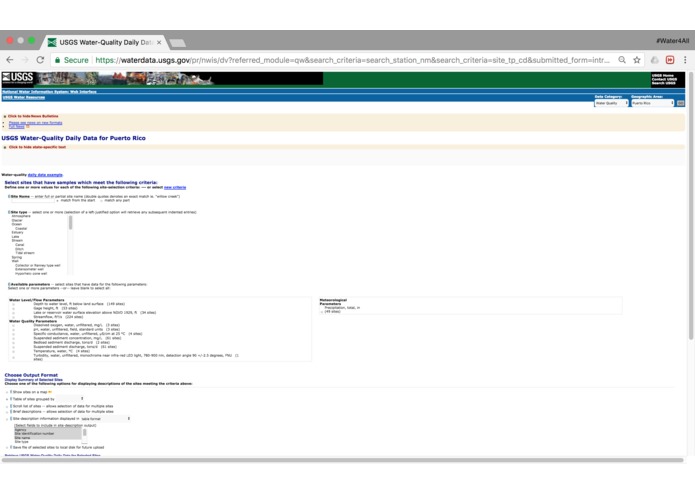Reload the current page
Screen dimensions: 695x494
[x=40, y=60]
